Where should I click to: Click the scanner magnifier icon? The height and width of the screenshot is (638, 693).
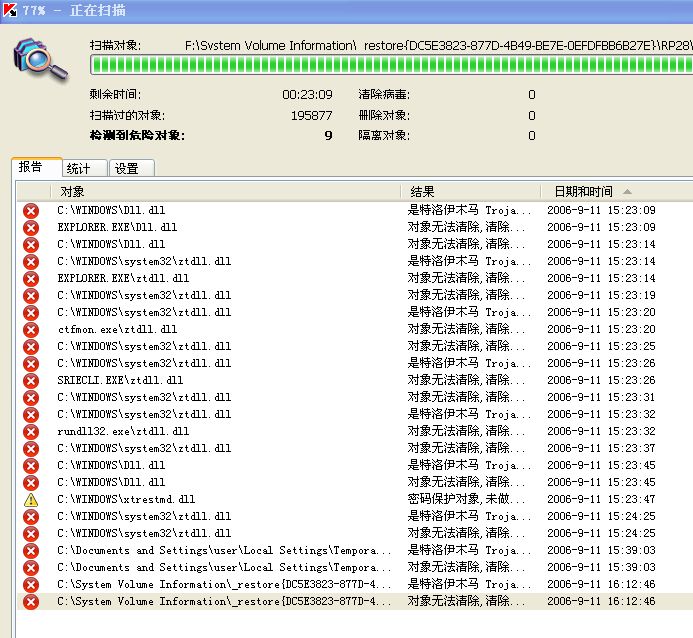click(x=40, y=60)
